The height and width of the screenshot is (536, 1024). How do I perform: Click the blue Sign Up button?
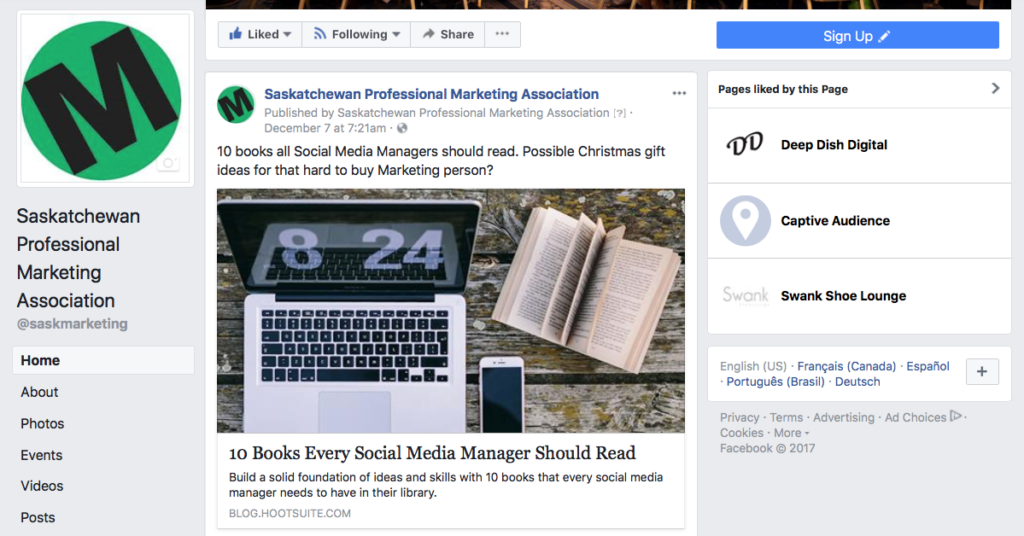pyautogui.click(x=857, y=35)
